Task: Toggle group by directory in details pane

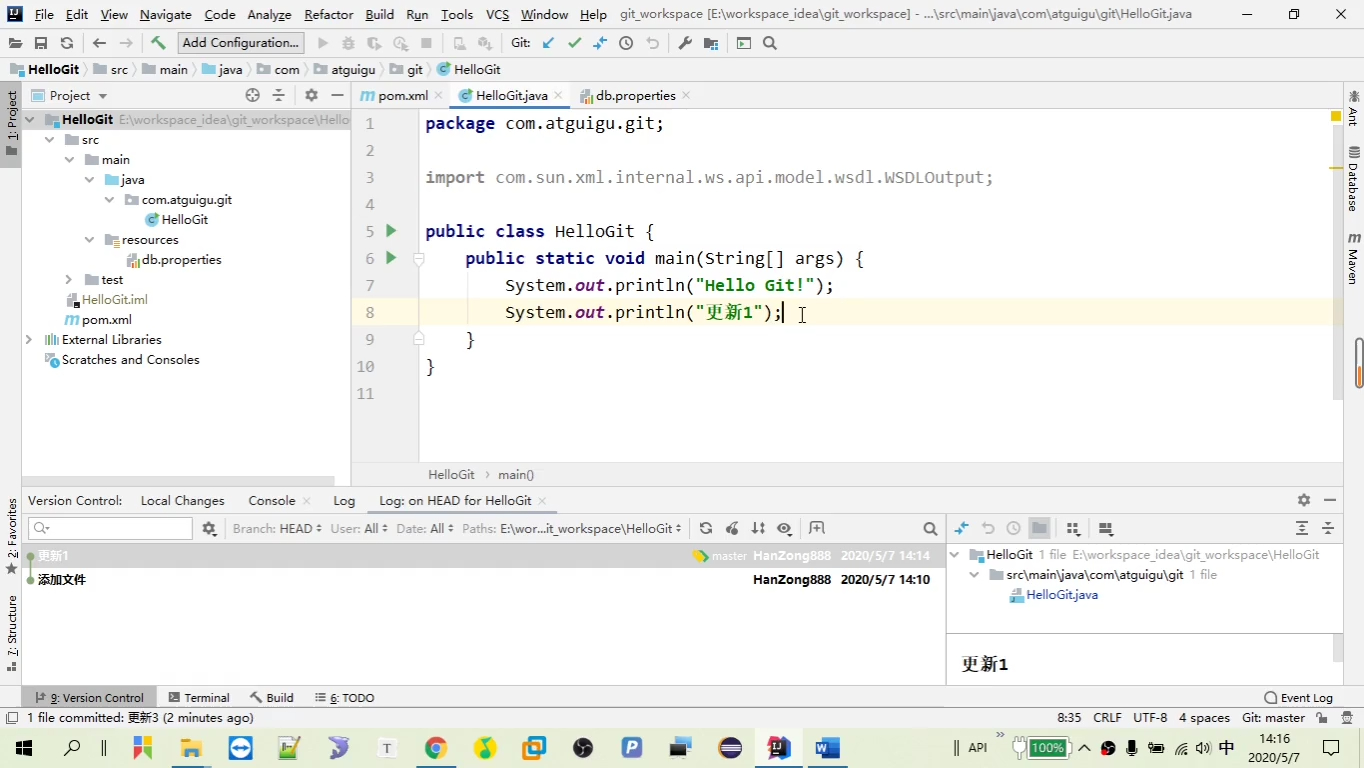Action: click(1040, 528)
